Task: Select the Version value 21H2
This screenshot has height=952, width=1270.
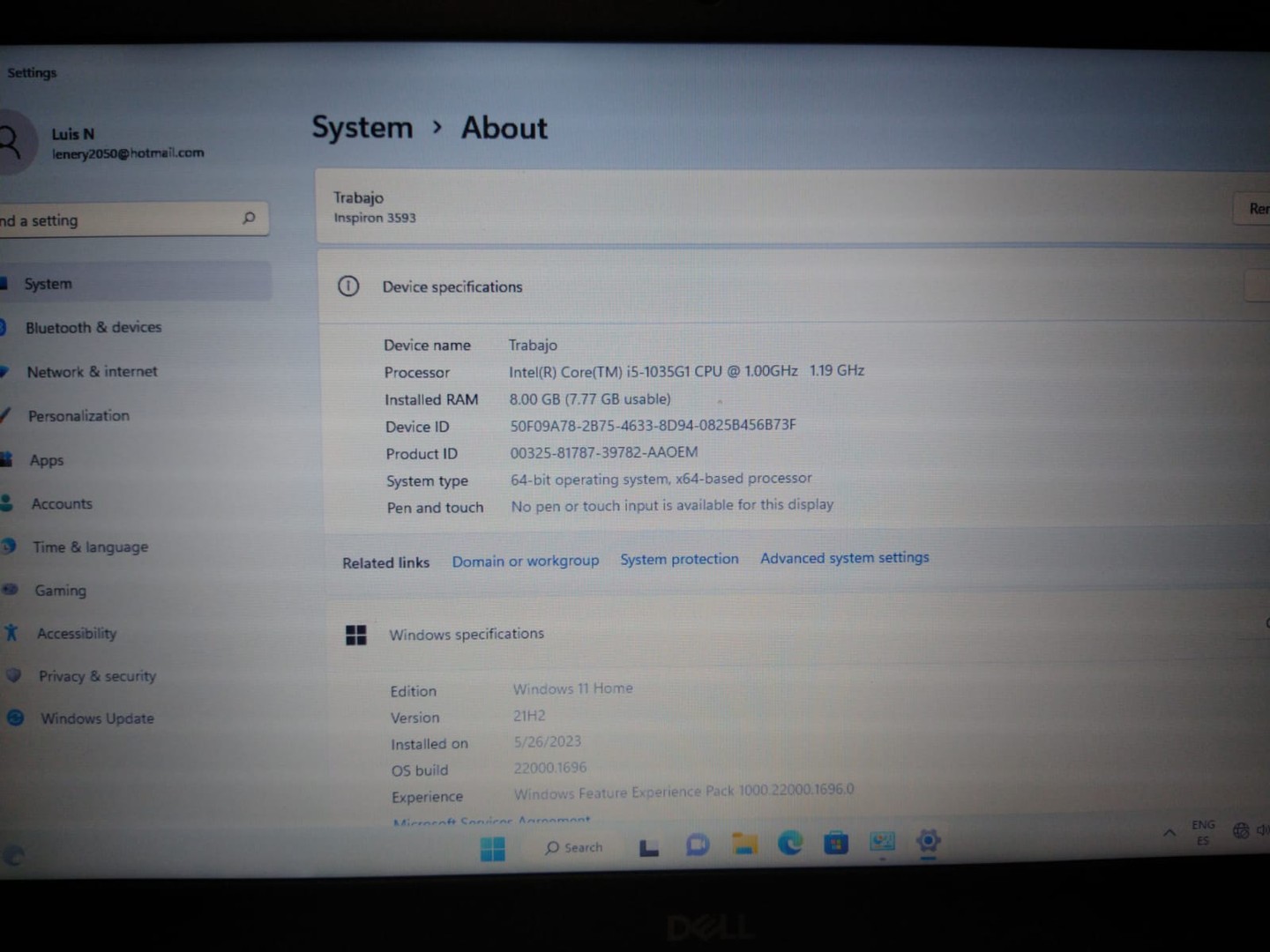Action: click(x=529, y=716)
